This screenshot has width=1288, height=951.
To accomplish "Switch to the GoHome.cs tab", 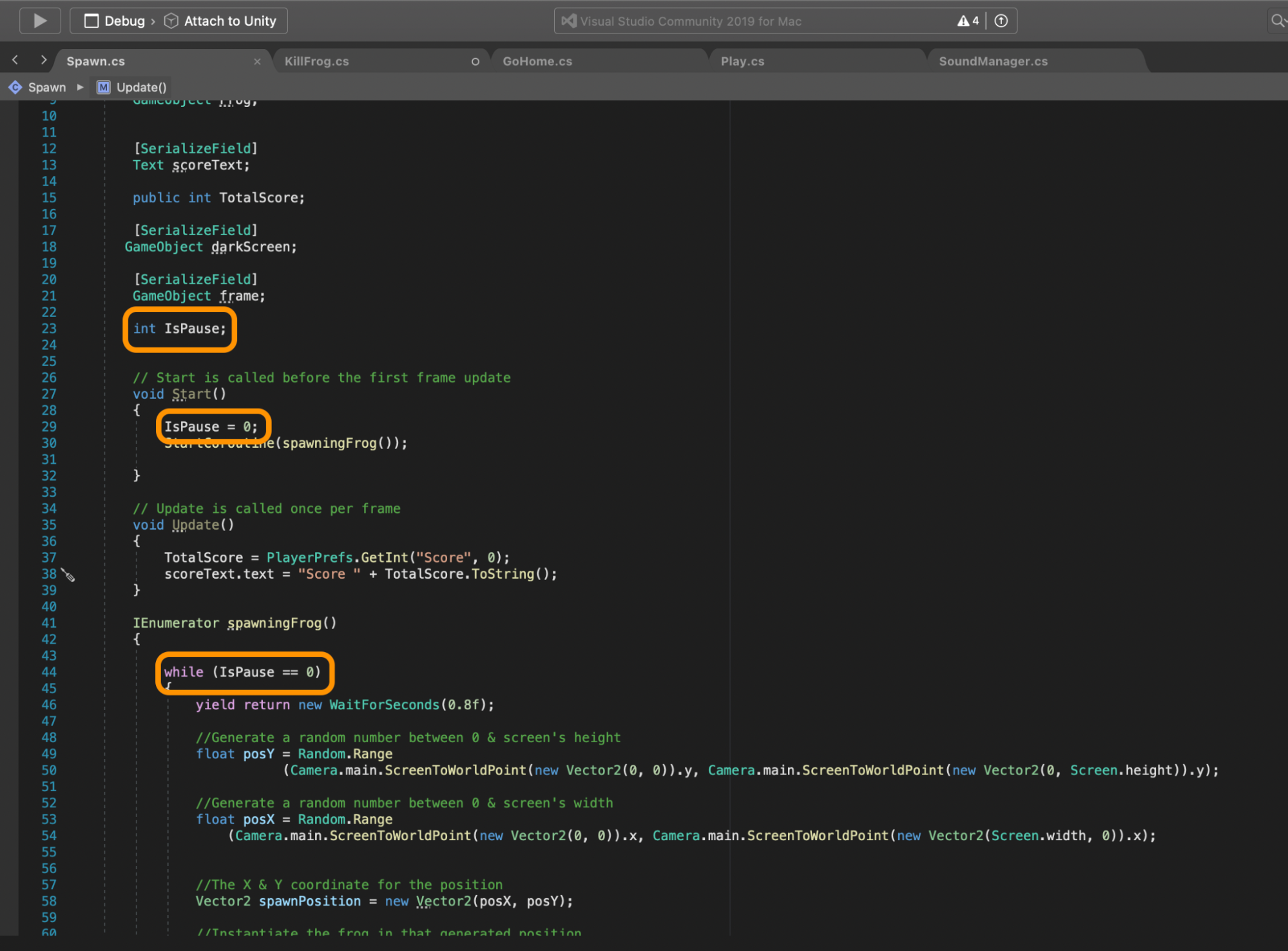I will click(x=537, y=62).
